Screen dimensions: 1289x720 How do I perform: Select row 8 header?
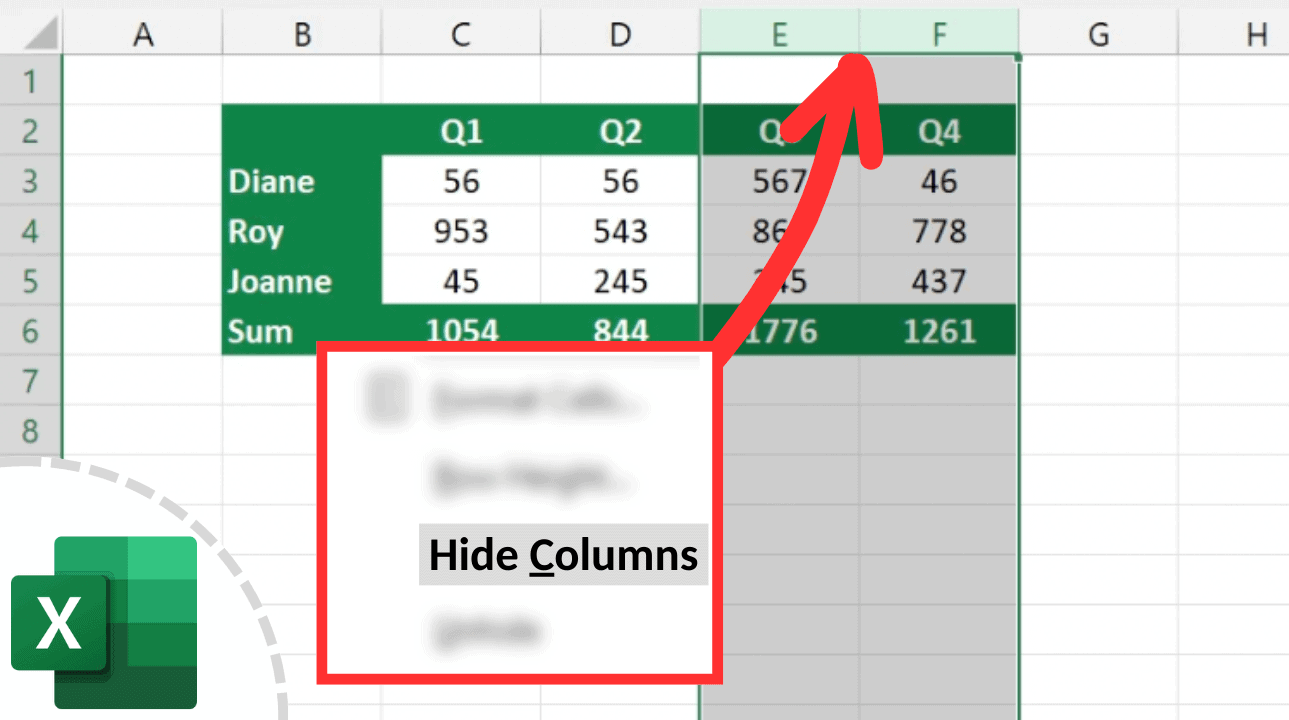[30, 430]
